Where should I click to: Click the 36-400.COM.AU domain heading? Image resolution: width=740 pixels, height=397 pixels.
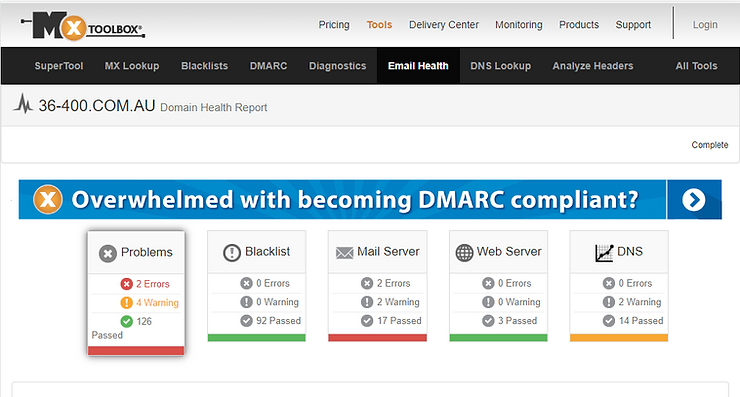(x=97, y=106)
